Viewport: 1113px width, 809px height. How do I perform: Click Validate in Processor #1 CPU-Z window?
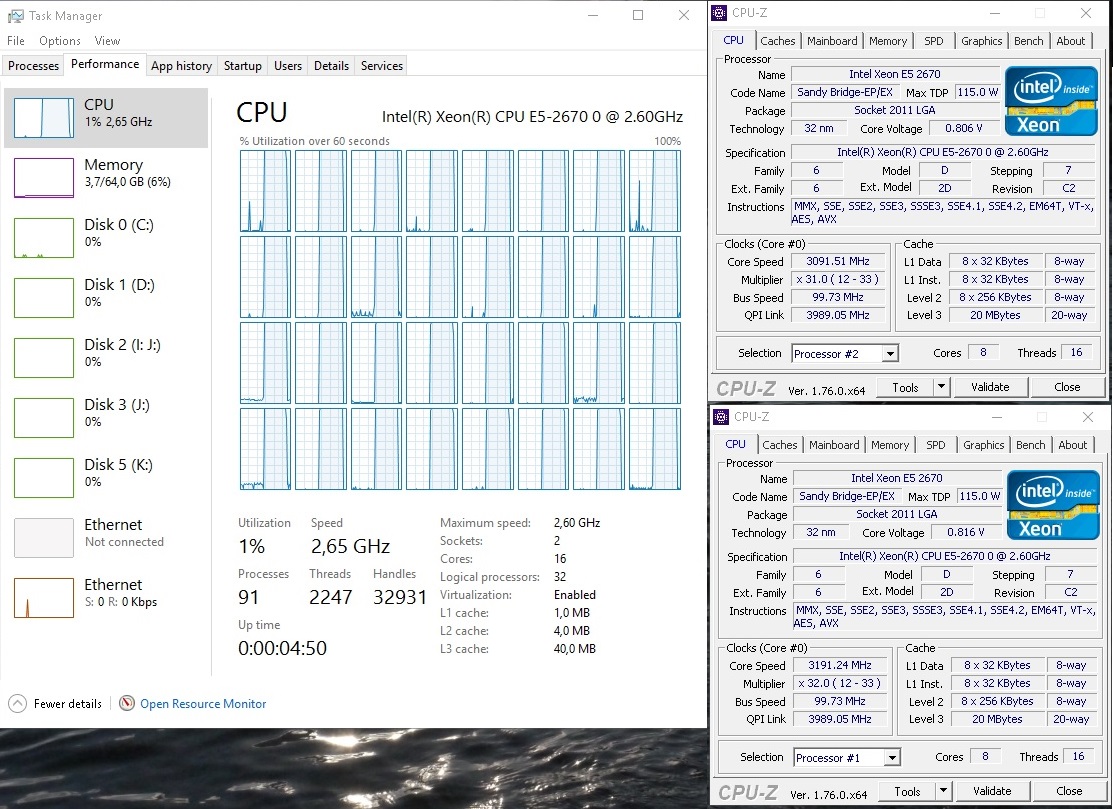(992, 791)
